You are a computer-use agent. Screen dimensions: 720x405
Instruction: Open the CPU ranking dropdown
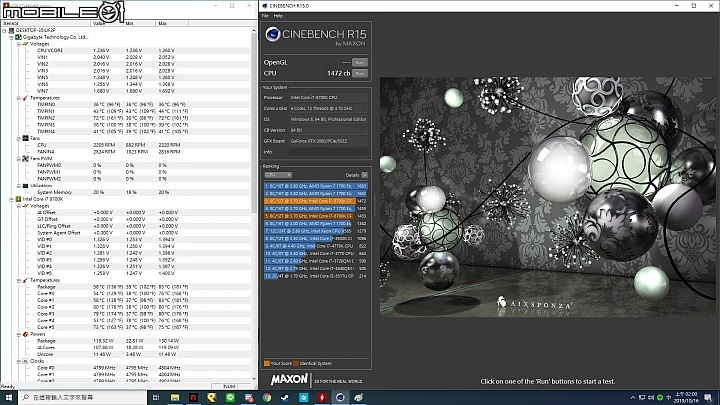[x=278, y=175]
